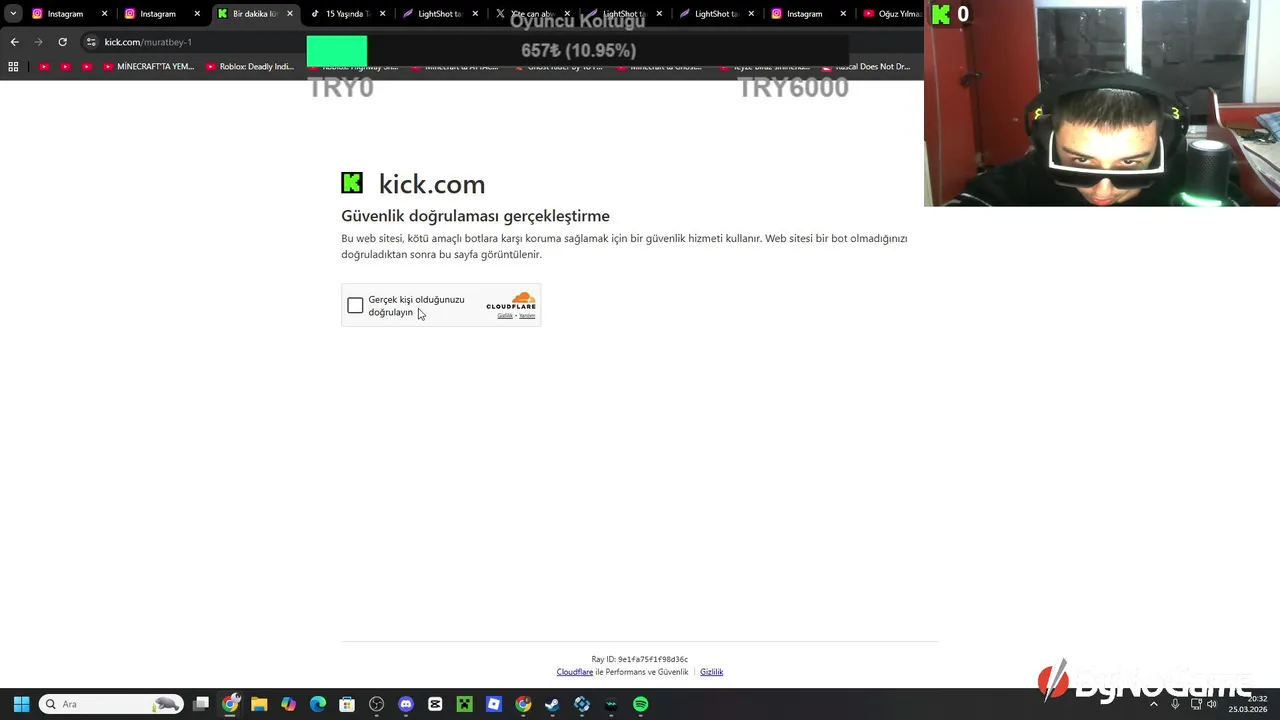Open File Explorer from the taskbar
The height and width of the screenshot is (720, 1280).
259,704
